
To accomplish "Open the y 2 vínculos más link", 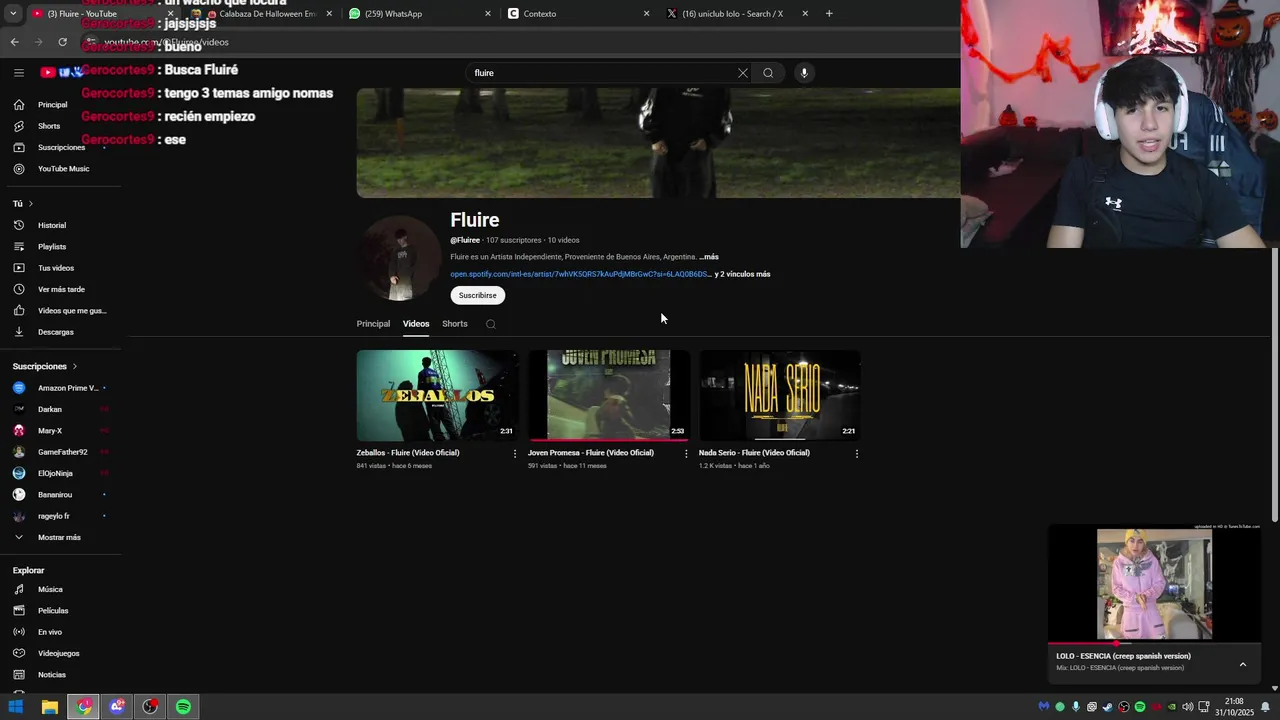I will coord(742,274).
